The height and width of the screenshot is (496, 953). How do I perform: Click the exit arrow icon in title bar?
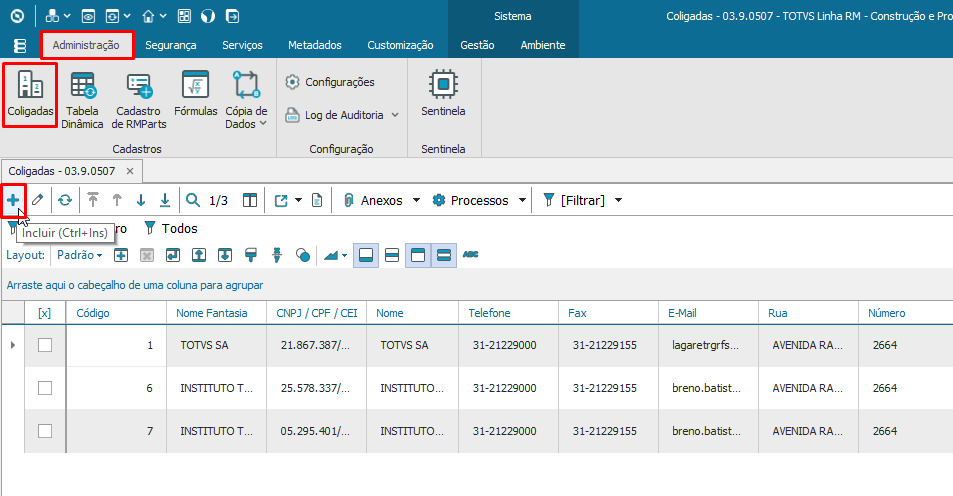[232, 16]
